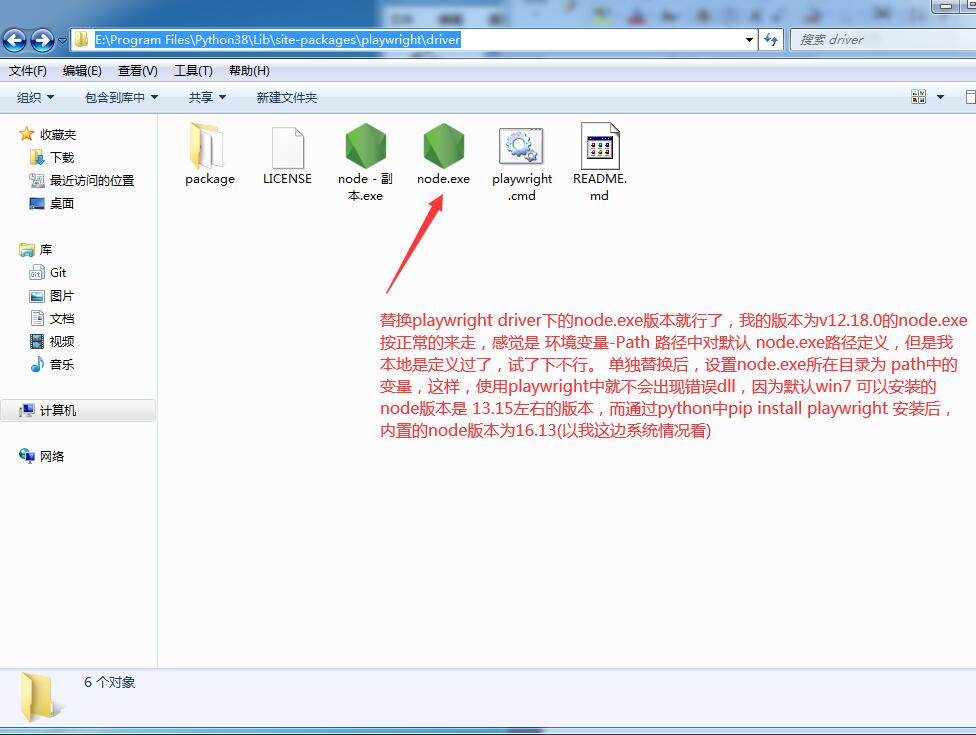Open the 帮助(H) menu

(x=249, y=71)
